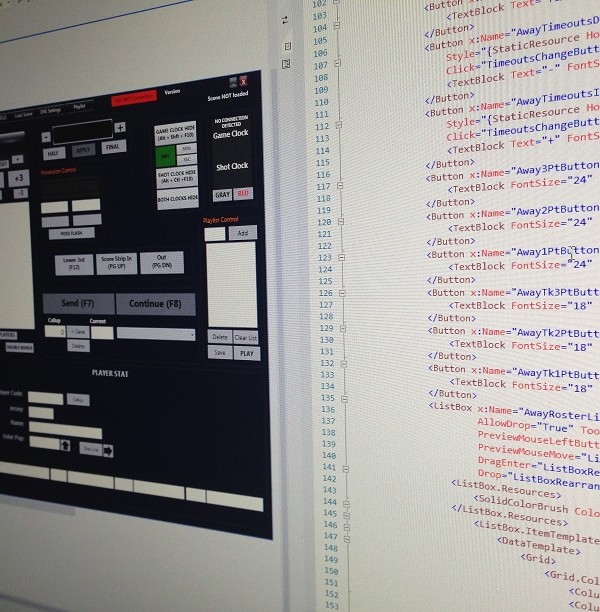Screen dimensions: 600x612
Task: Click the Continue (F8) button
Action: (x=155, y=304)
